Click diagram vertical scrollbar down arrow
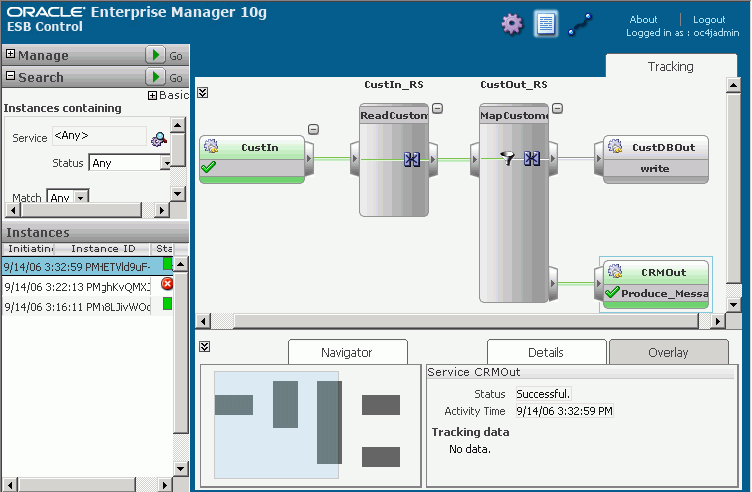 click(733, 304)
